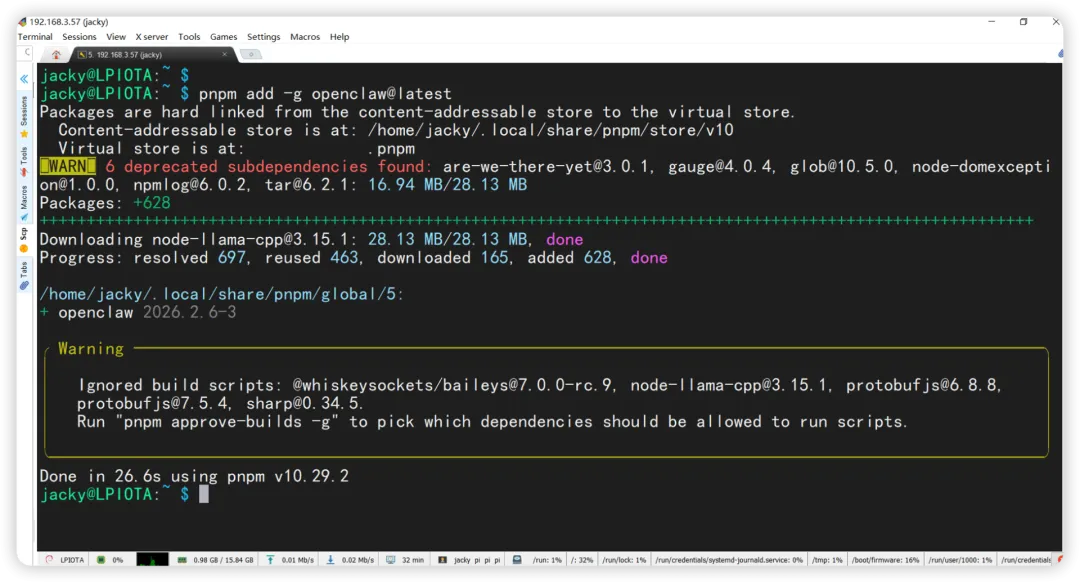1080x582 pixels.
Task: Open a new tab with small tab button
Action: point(251,54)
